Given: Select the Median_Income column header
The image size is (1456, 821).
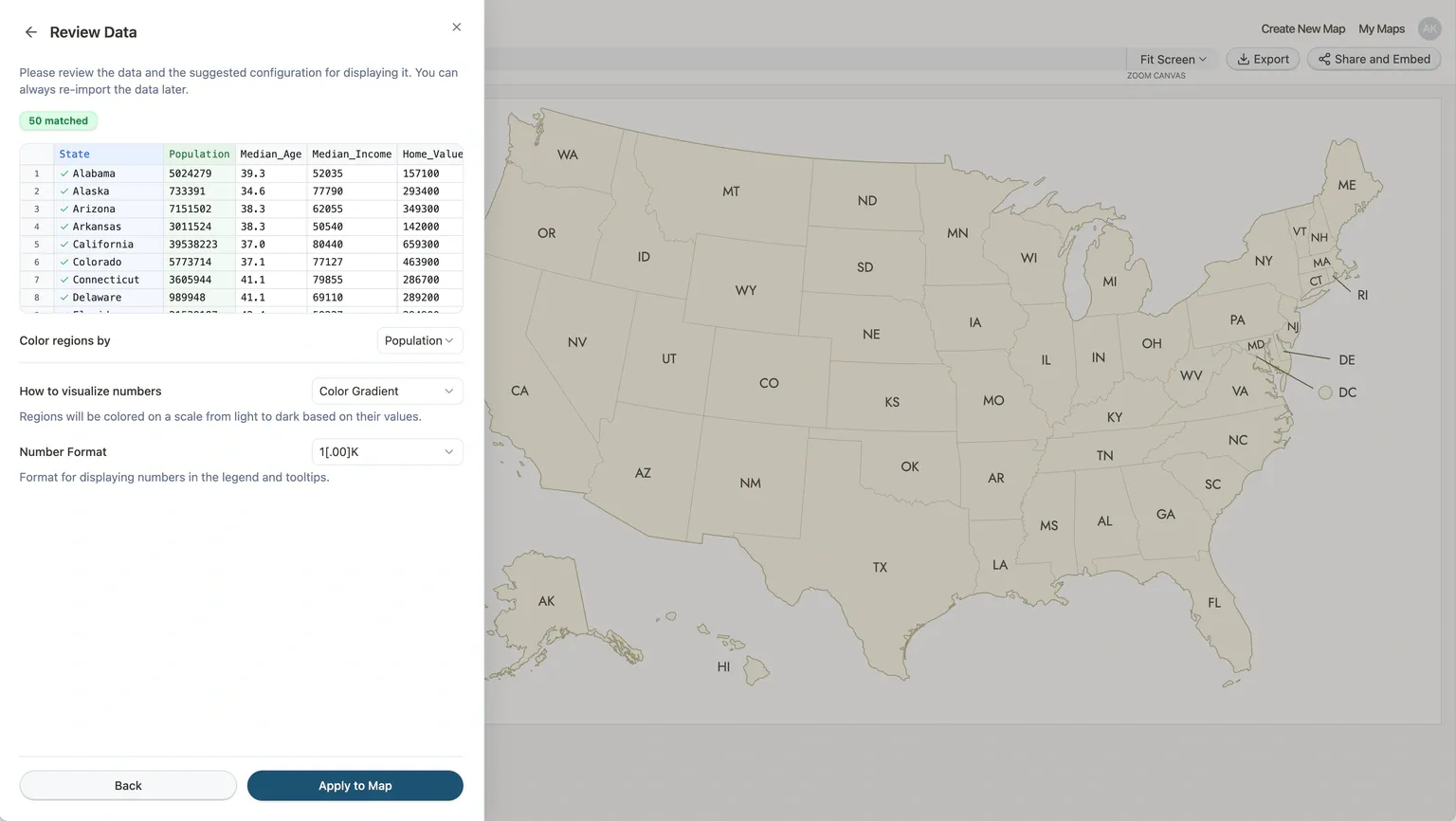Looking at the screenshot, I should [352, 154].
